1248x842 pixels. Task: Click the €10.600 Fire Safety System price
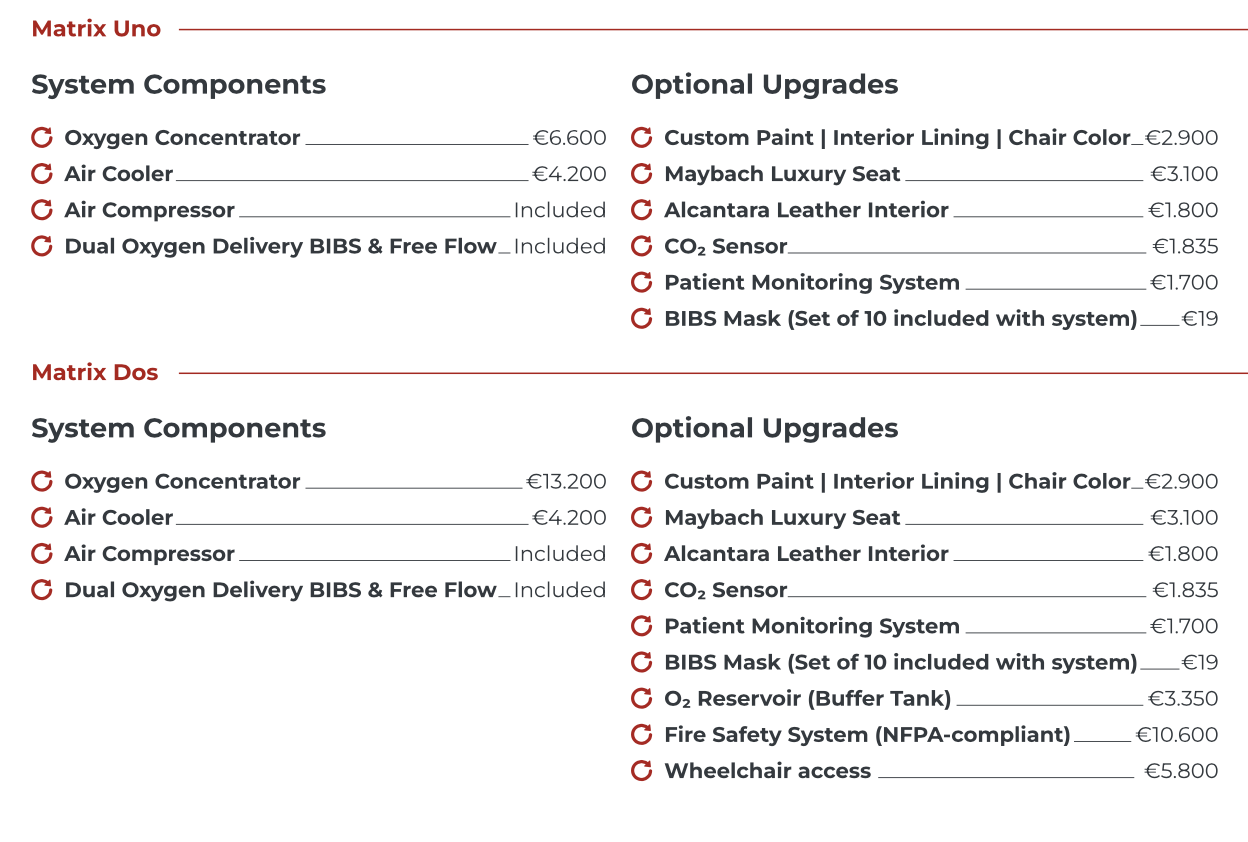pyautogui.click(x=1177, y=735)
